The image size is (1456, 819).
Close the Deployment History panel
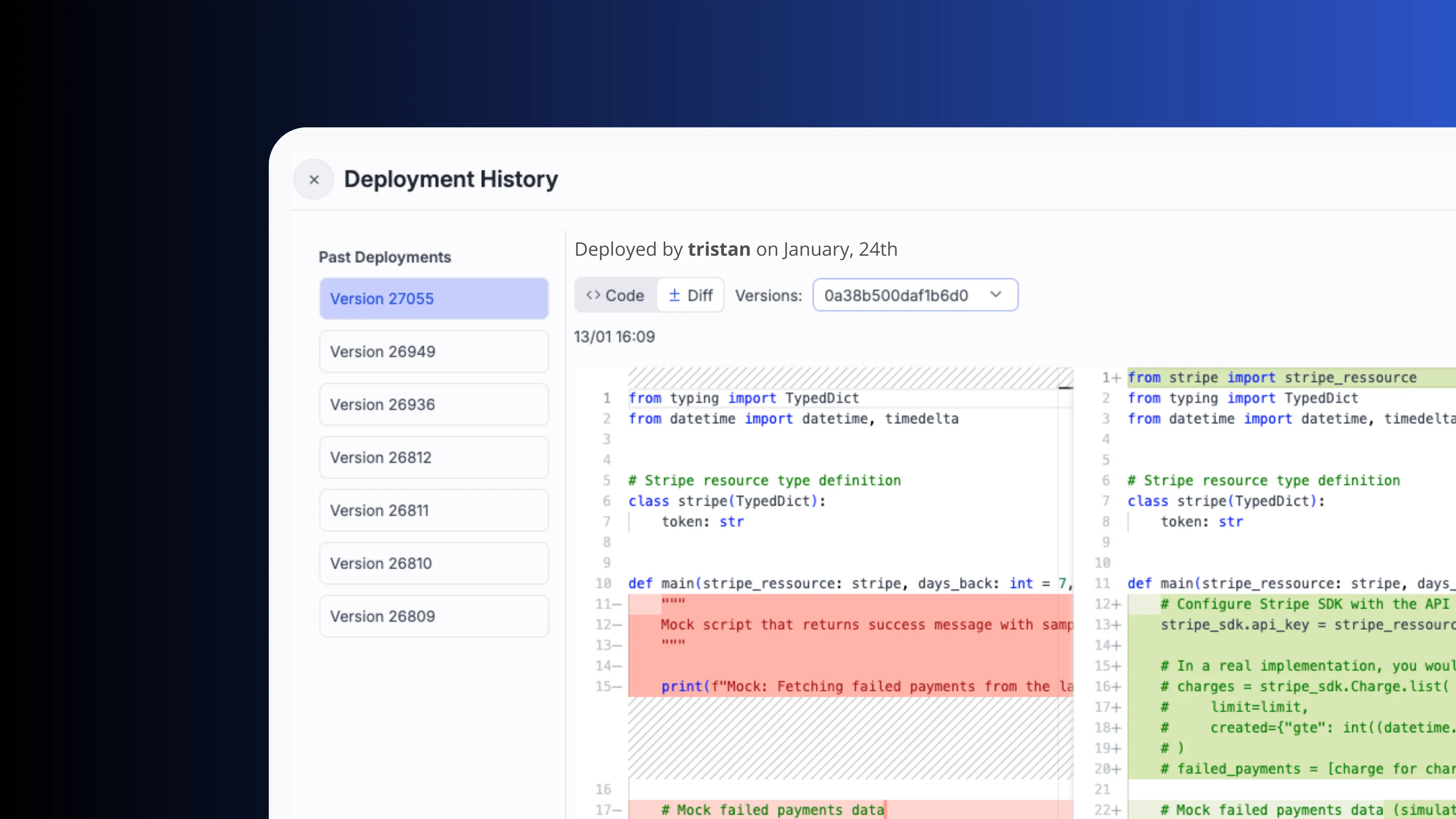pyautogui.click(x=314, y=179)
